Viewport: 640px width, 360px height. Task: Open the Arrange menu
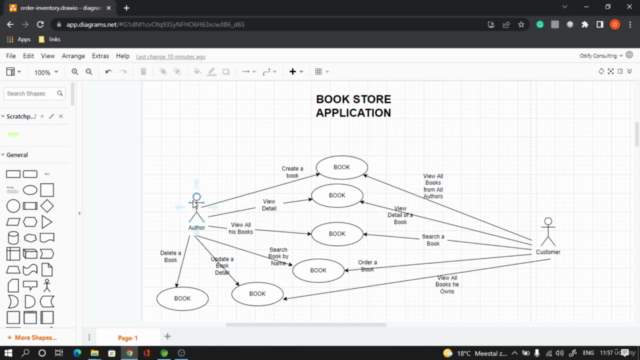[73, 56]
